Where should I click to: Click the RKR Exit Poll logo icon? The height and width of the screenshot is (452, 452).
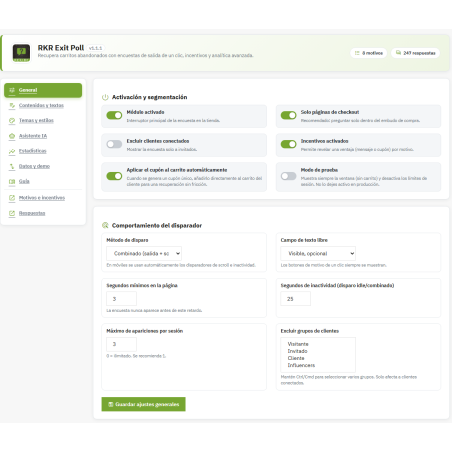pyautogui.click(x=21, y=53)
